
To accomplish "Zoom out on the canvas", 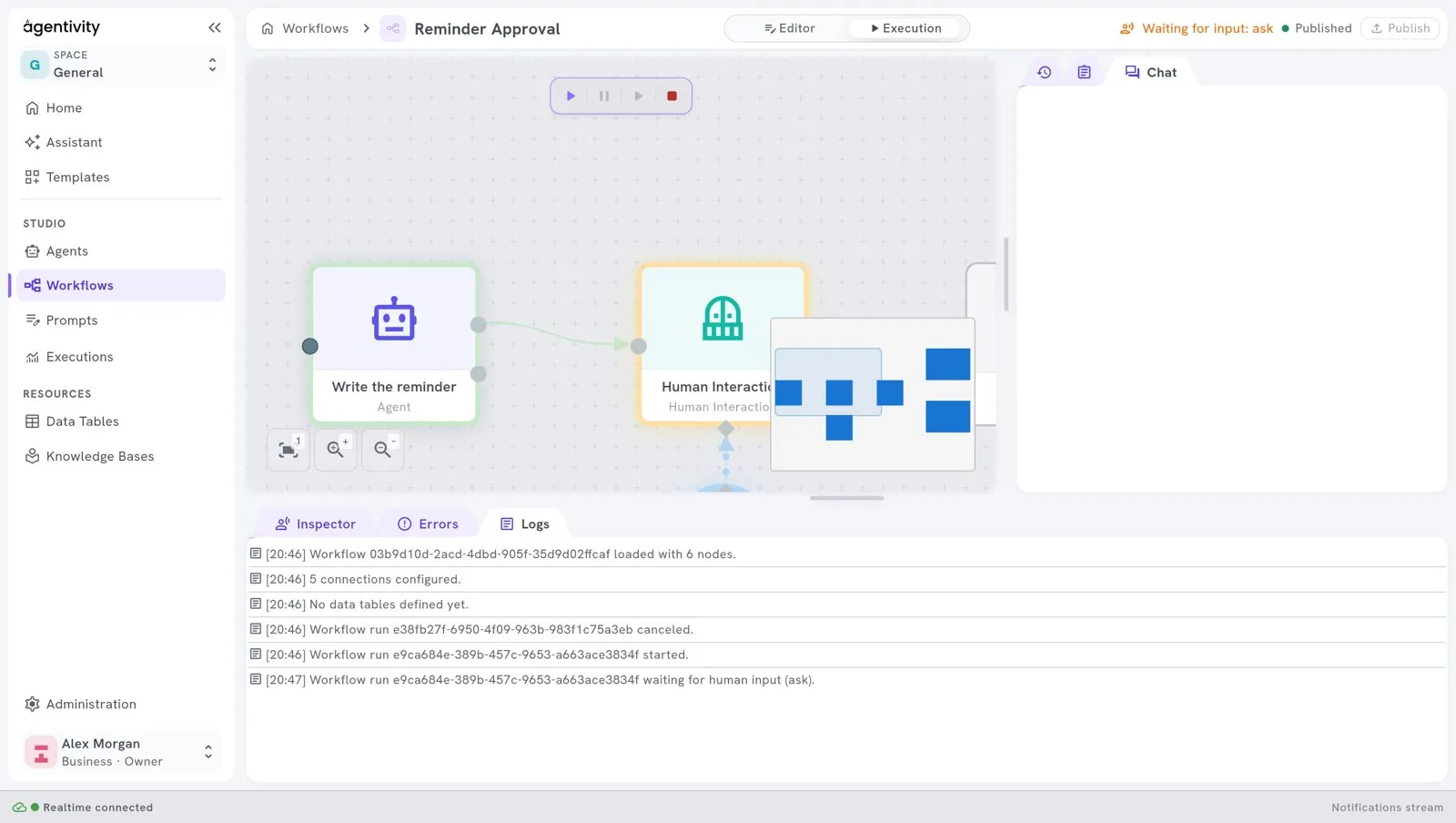I will pyautogui.click(x=383, y=450).
